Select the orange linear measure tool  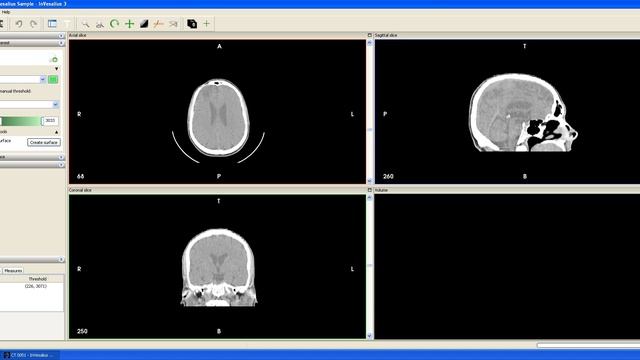(158, 24)
